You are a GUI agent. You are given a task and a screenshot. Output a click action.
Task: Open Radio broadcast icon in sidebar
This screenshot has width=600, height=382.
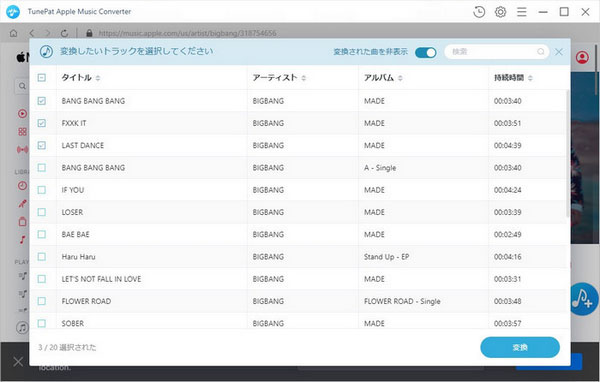pyautogui.click(x=23, y=149)
